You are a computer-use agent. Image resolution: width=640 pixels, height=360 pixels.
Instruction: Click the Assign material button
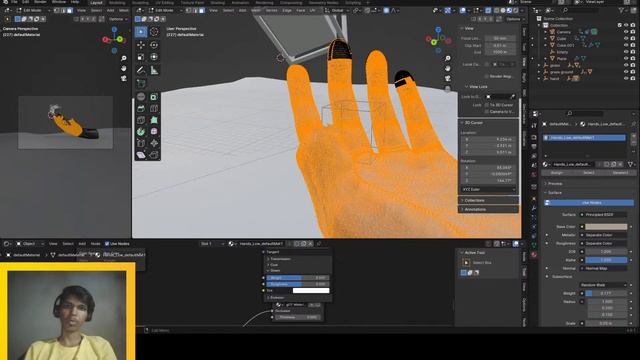[557, 173]
